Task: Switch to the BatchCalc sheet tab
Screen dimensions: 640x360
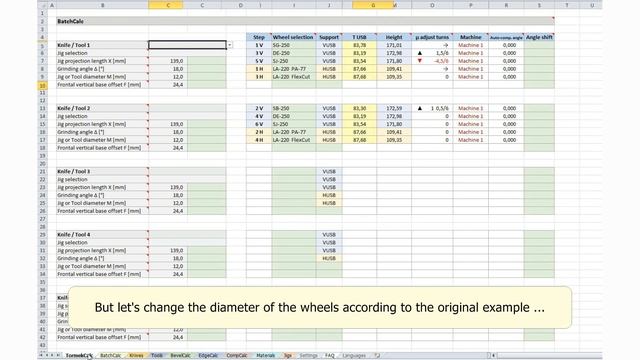Action: pos(111,356)
